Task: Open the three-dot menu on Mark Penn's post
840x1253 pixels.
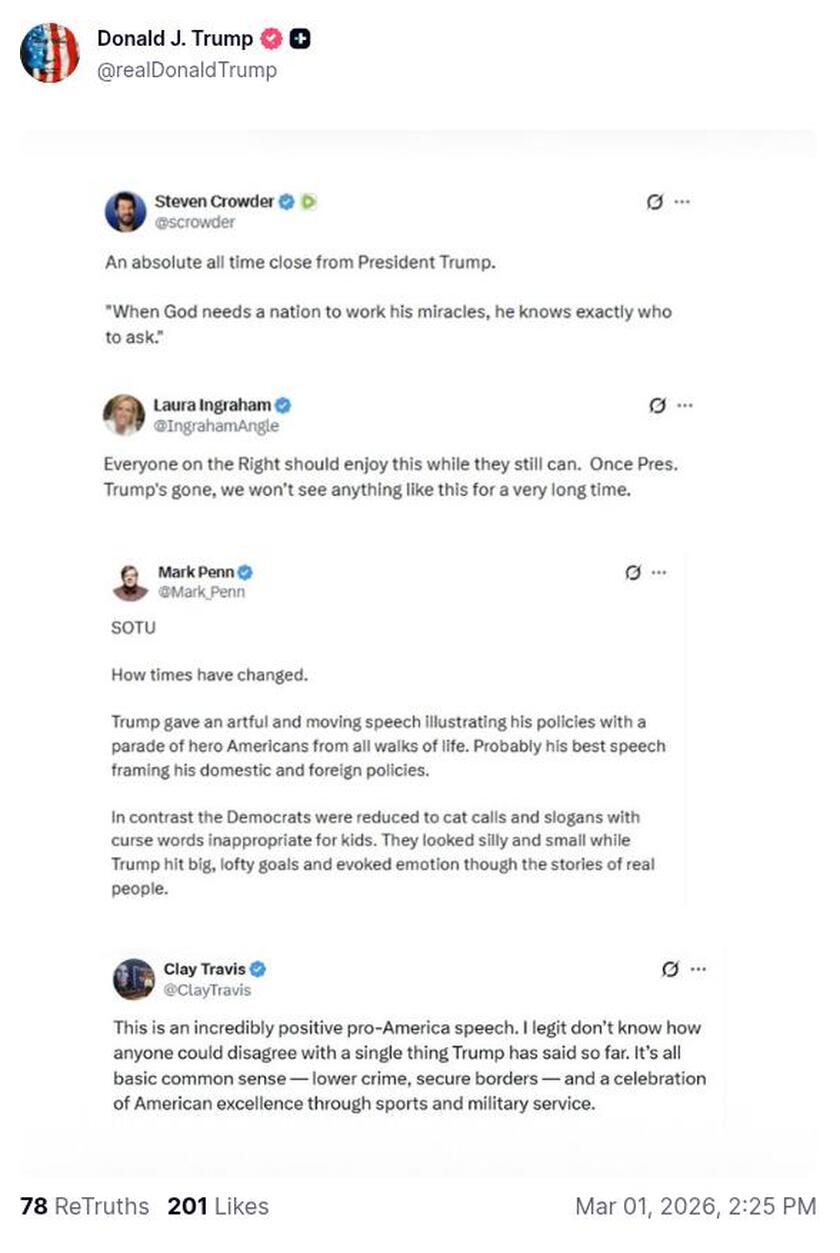Action: click(x=659, y=572)
